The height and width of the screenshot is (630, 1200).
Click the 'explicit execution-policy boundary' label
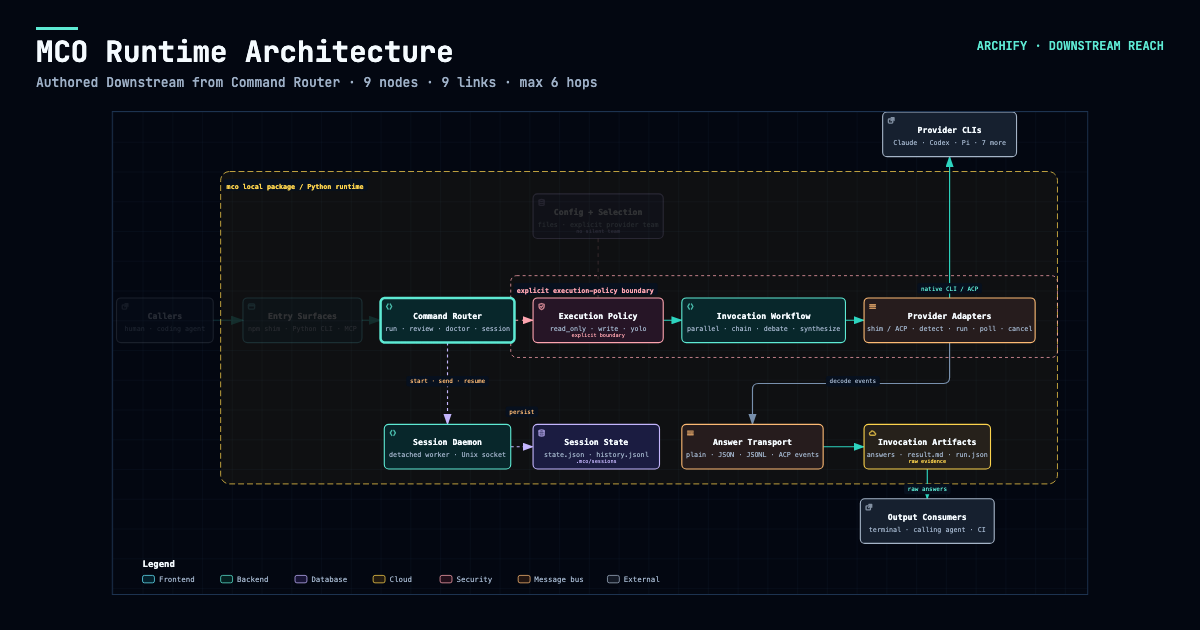585,290
